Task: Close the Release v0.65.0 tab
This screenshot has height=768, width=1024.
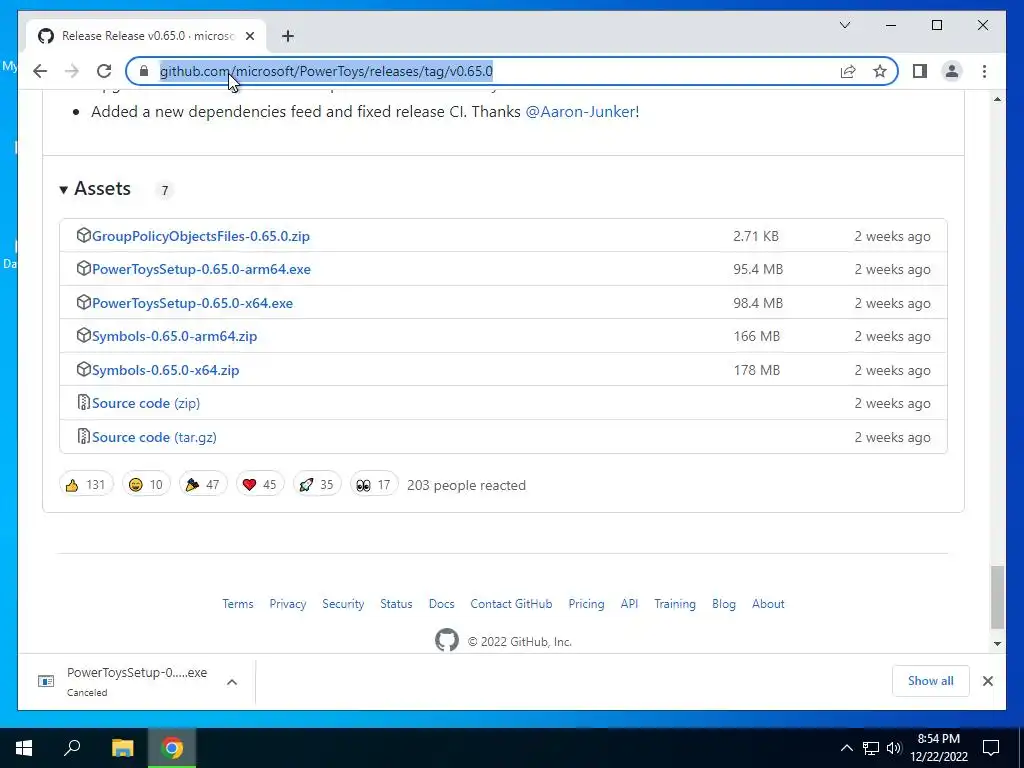Action: point(249,36)
